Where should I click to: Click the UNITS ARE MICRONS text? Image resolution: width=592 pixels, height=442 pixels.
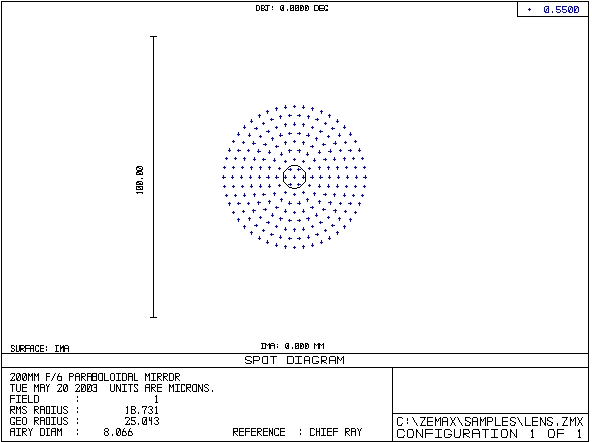[x=162, y=388]
